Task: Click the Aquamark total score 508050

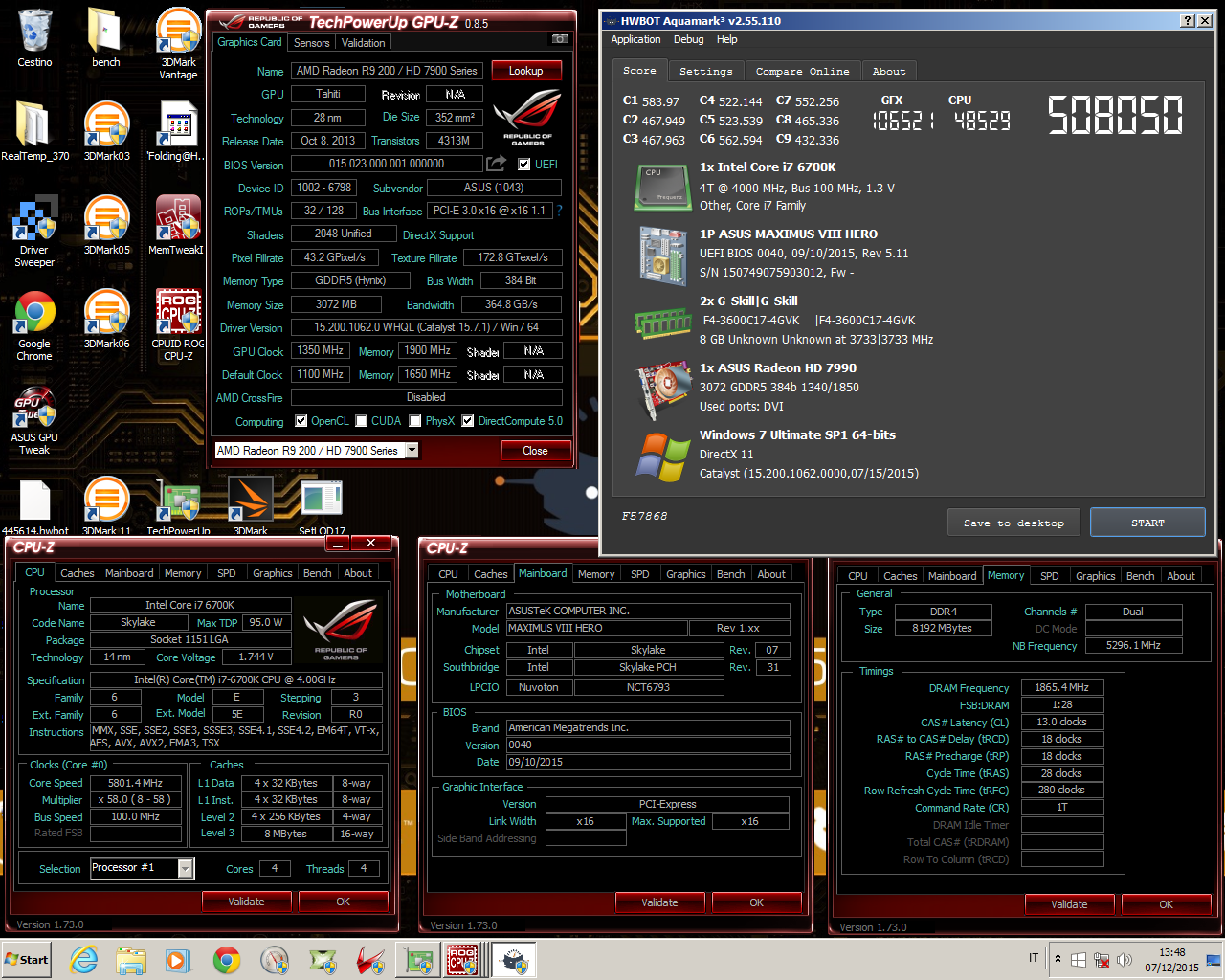Action: [x=1115, y=115]
